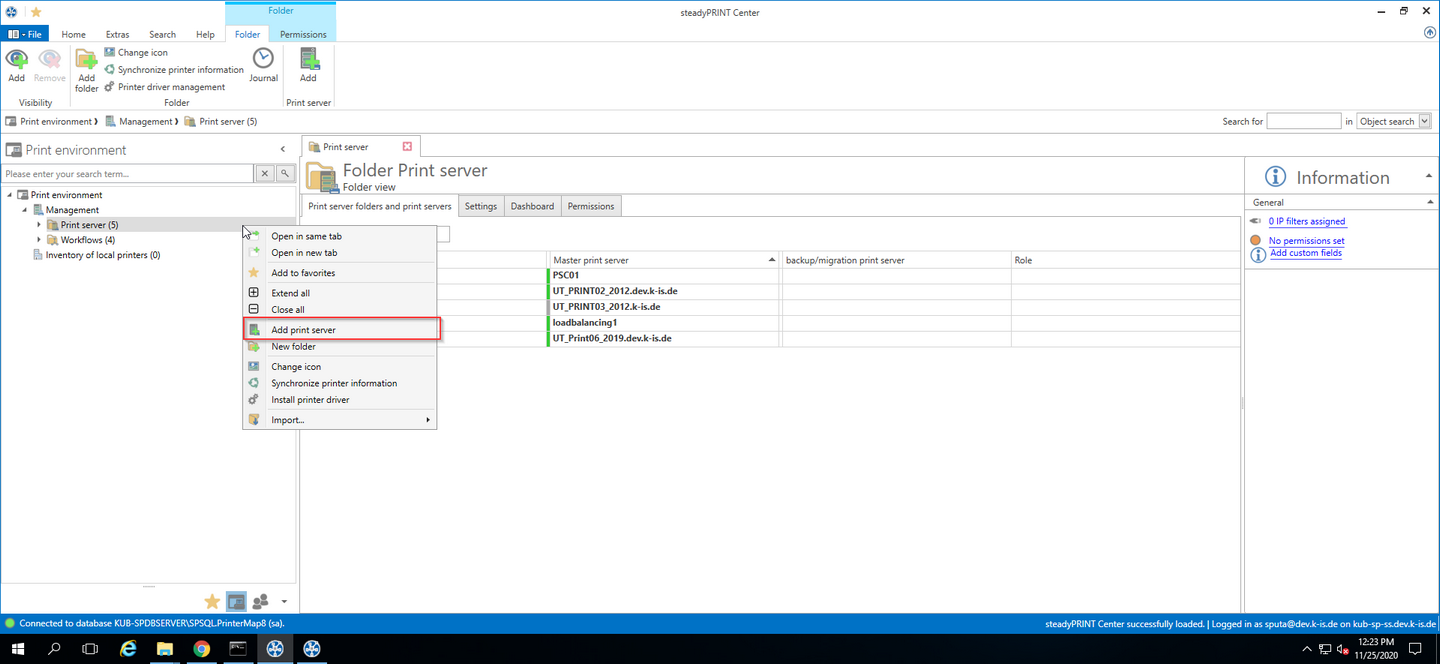Open the view options dropdown arrow below the tree
The height and width of the screenshot is (664, 1440).
284,602
